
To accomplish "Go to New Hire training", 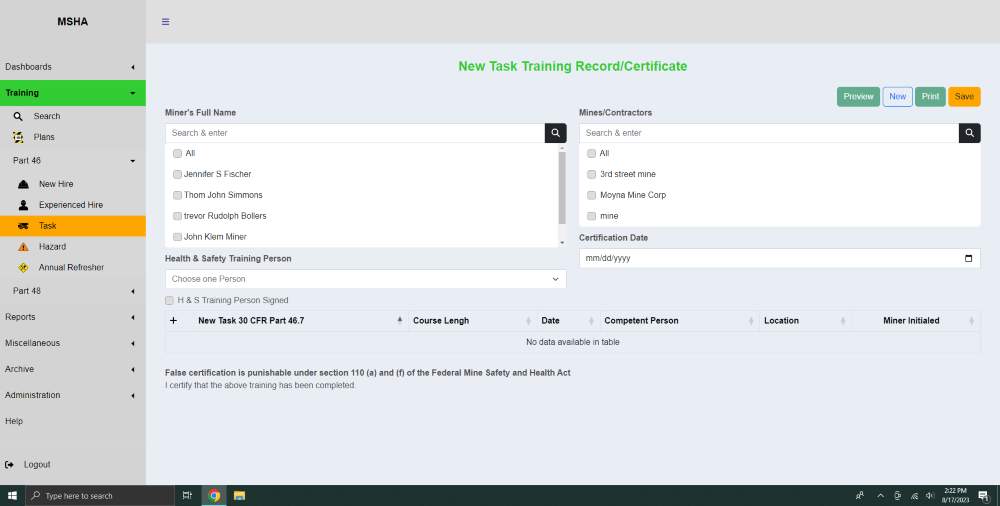I will tap(56, 184).
